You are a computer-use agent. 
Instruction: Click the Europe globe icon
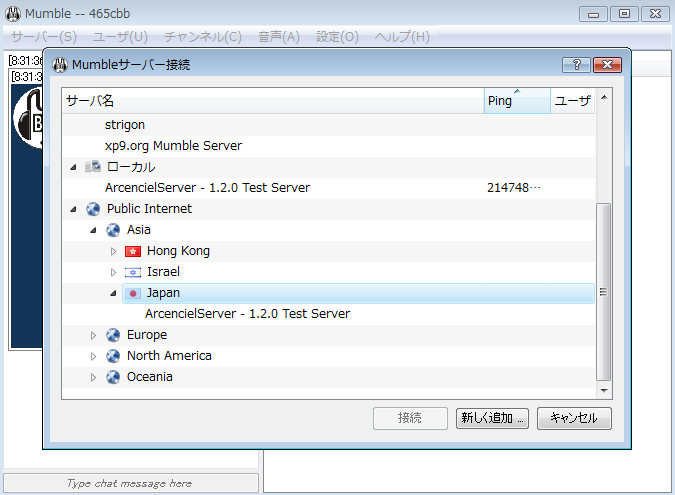[x=113, y=335]
